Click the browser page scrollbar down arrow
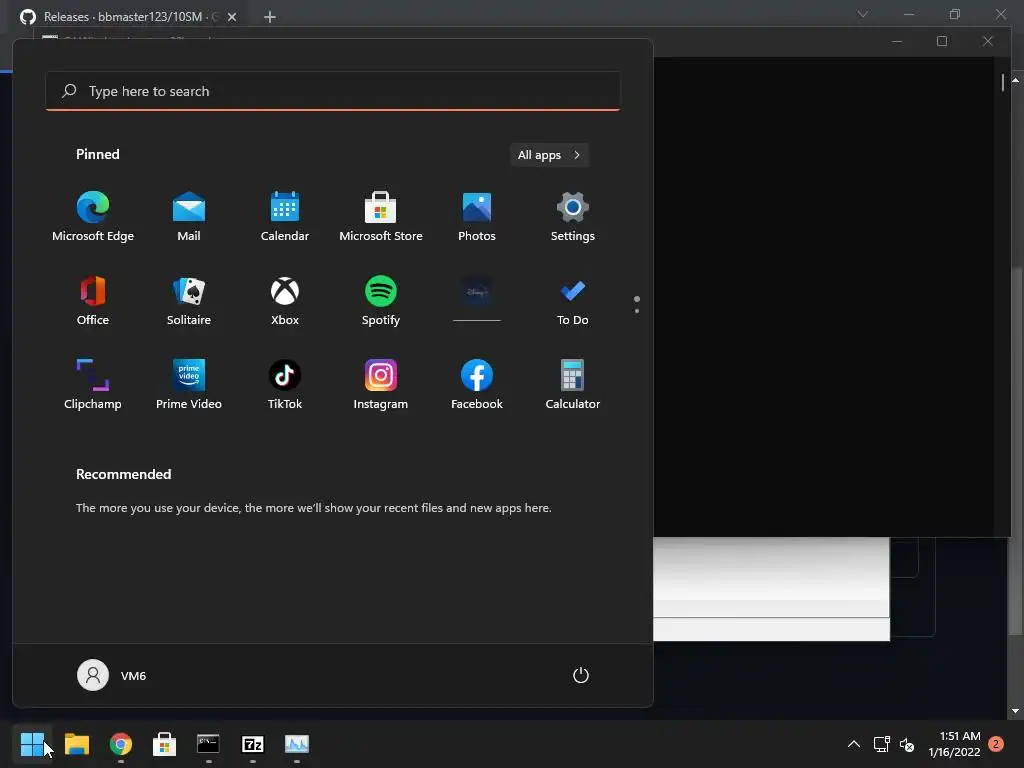 1016,711
